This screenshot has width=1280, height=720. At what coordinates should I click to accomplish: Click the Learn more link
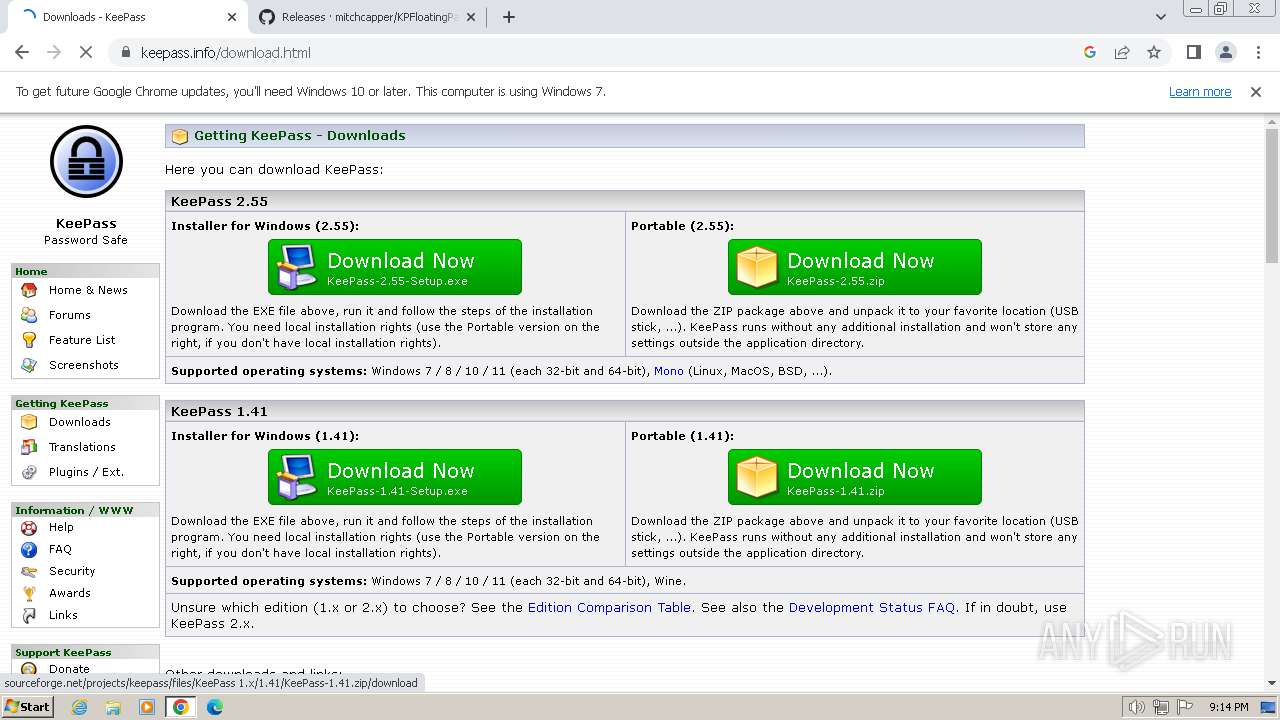[x=1200, y=92]
